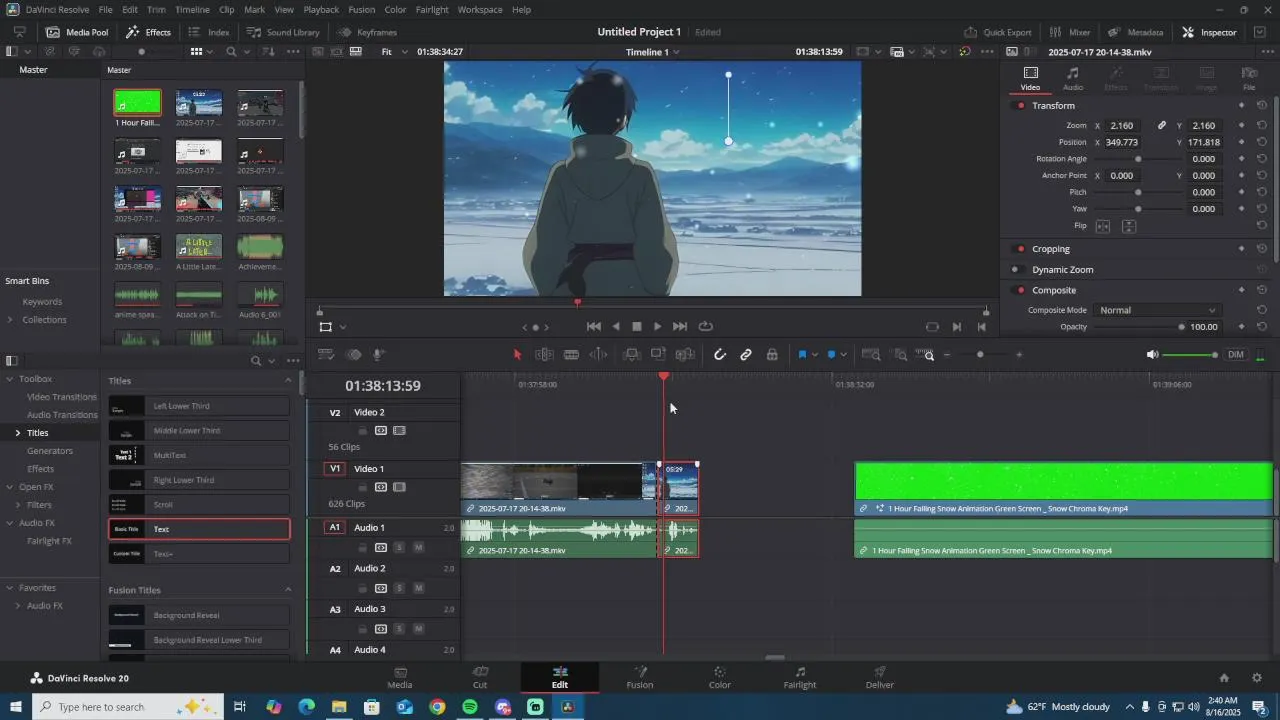Solo the Audio 1 track with S
Screen dimensions: 1280x720
pos(399,548)
